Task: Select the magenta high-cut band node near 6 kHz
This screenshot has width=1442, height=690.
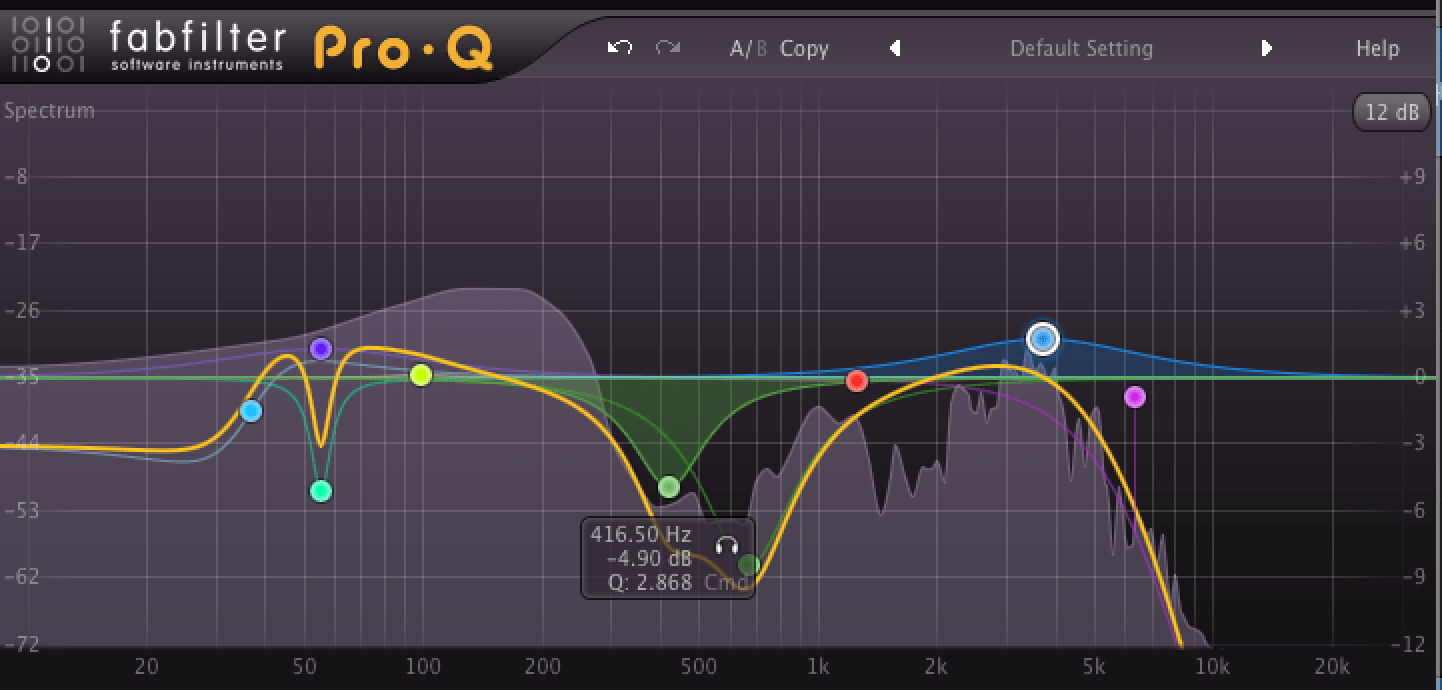Action: (1135, 397)
